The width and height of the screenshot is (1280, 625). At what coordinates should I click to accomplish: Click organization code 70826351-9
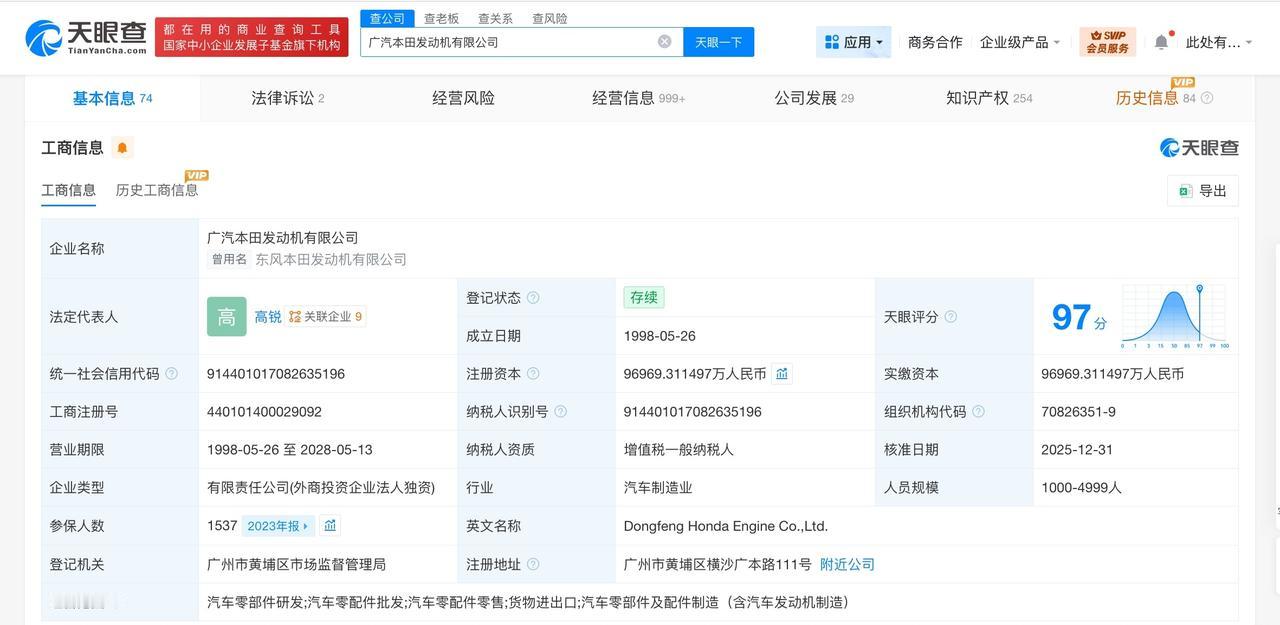1078,412
